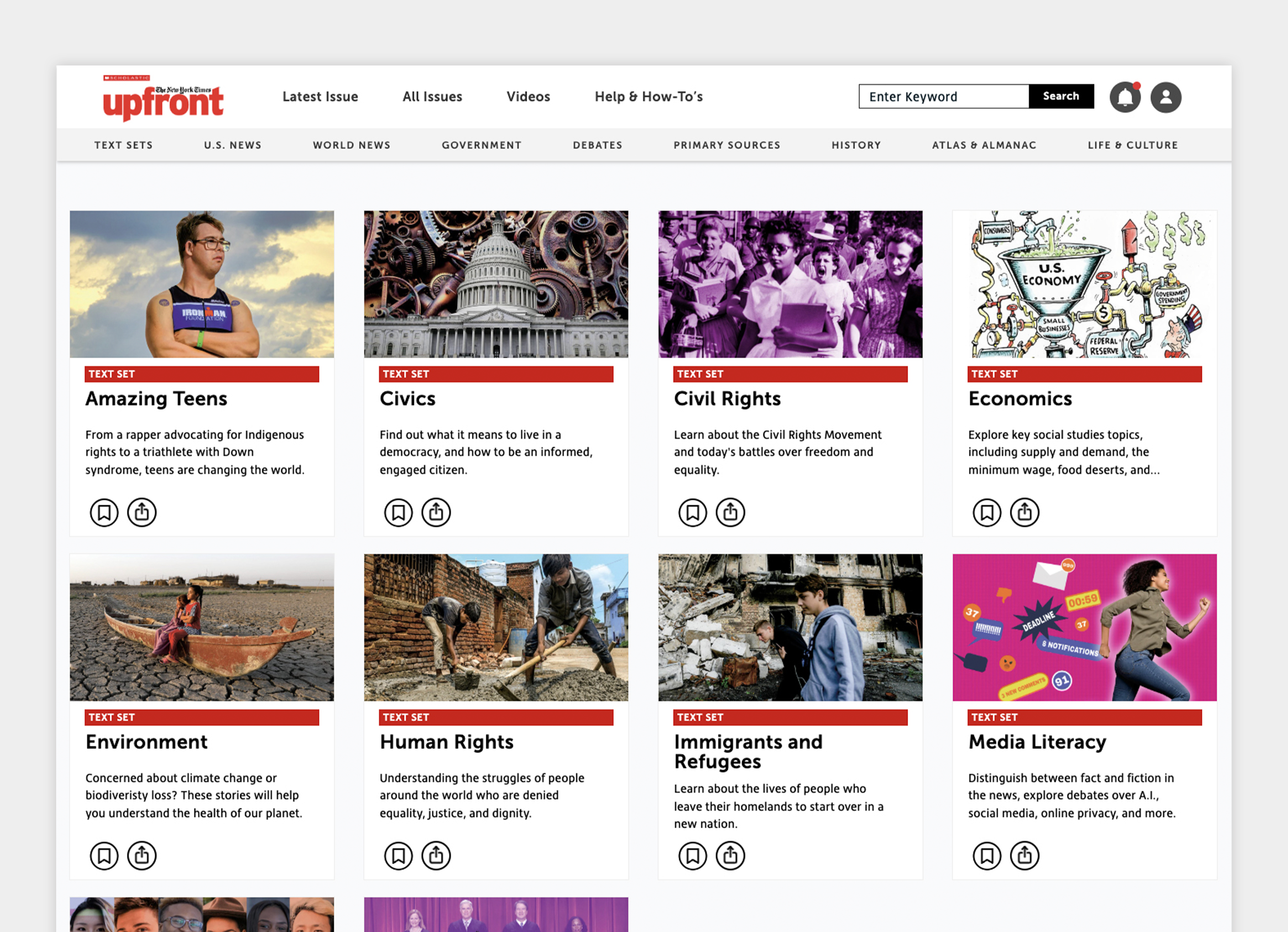Open the Media Literacy thumbnail image
The width and height of the screenshot is (1288, 932).
coord(1085,627)
